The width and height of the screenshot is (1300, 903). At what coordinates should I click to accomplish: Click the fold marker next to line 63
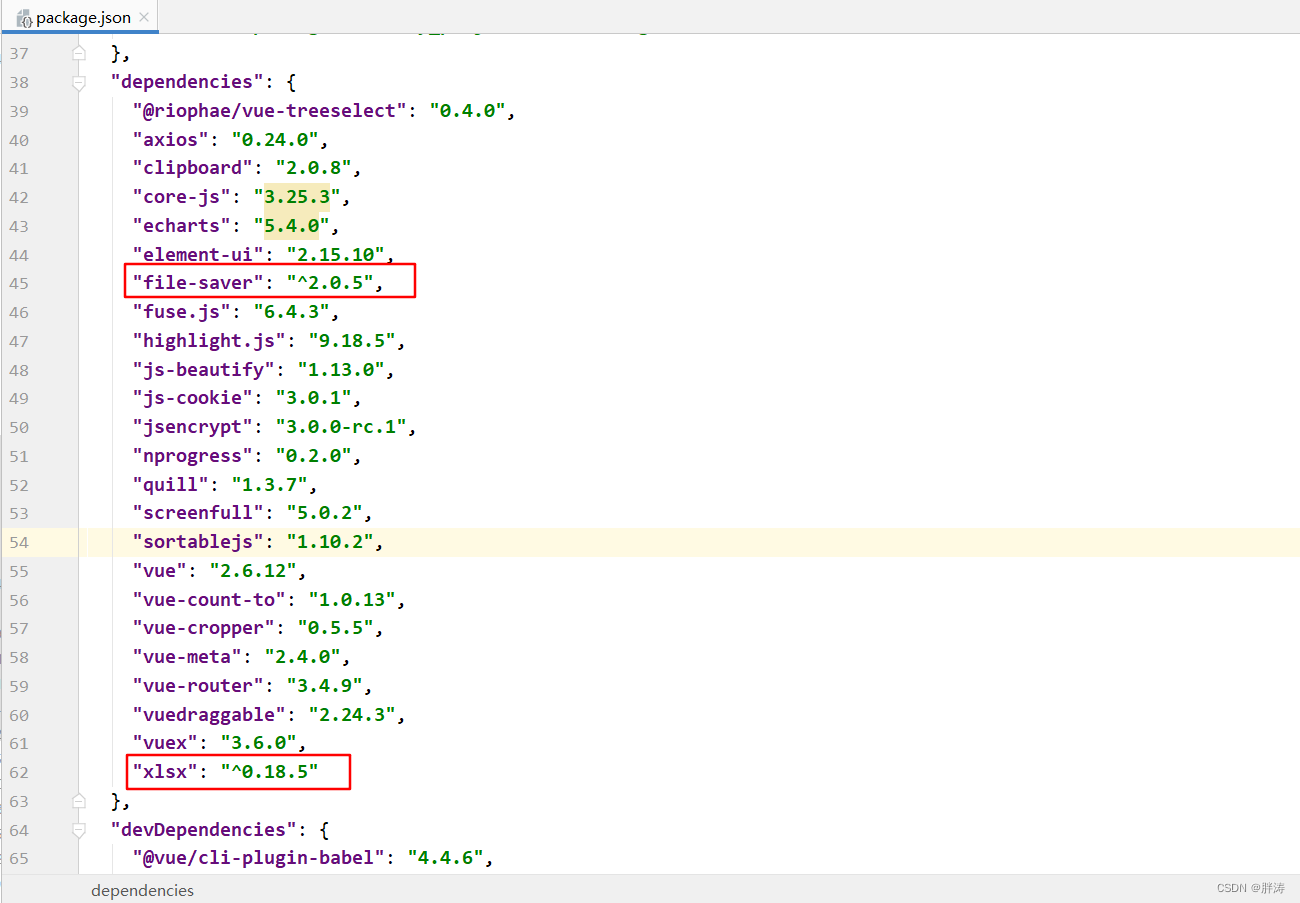click(79, 801)
